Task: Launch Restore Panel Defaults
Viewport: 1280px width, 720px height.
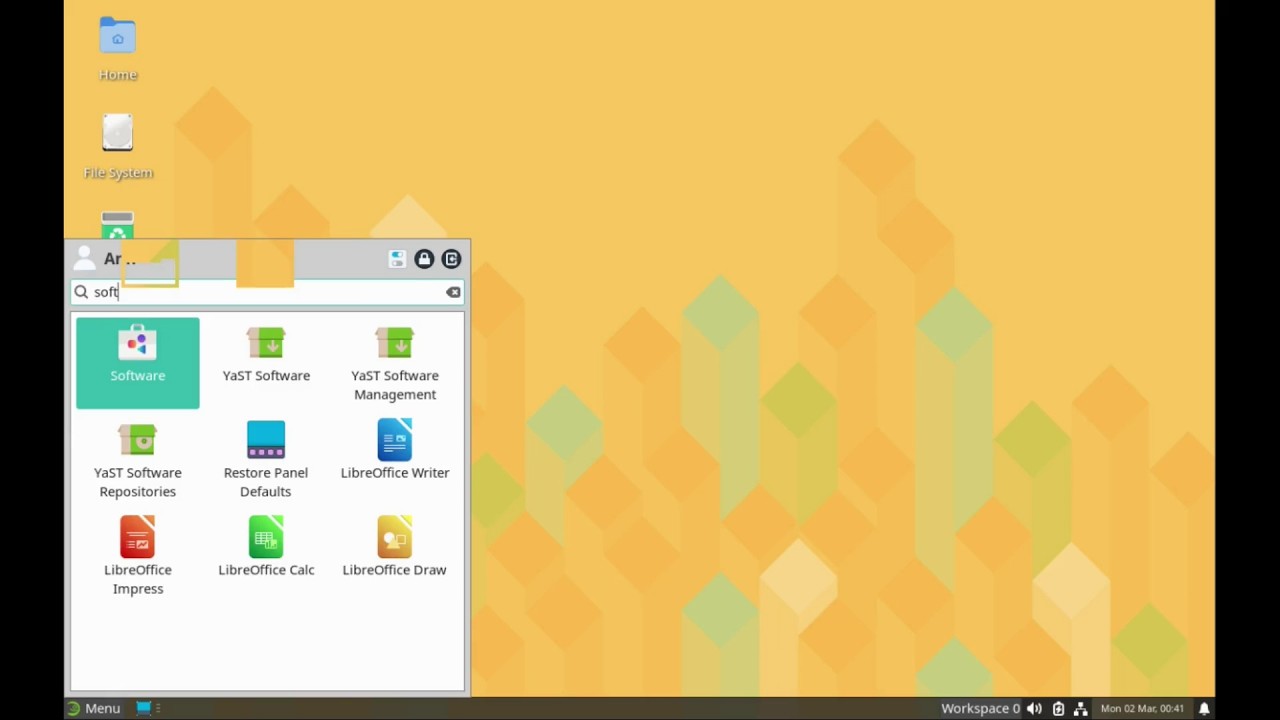Action: (266, 461)
